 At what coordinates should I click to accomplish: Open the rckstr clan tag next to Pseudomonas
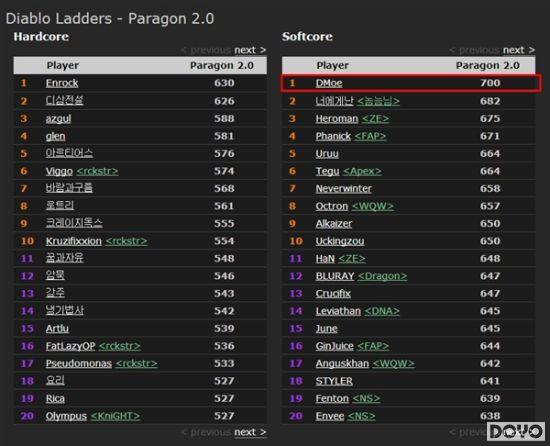(136, 364)
